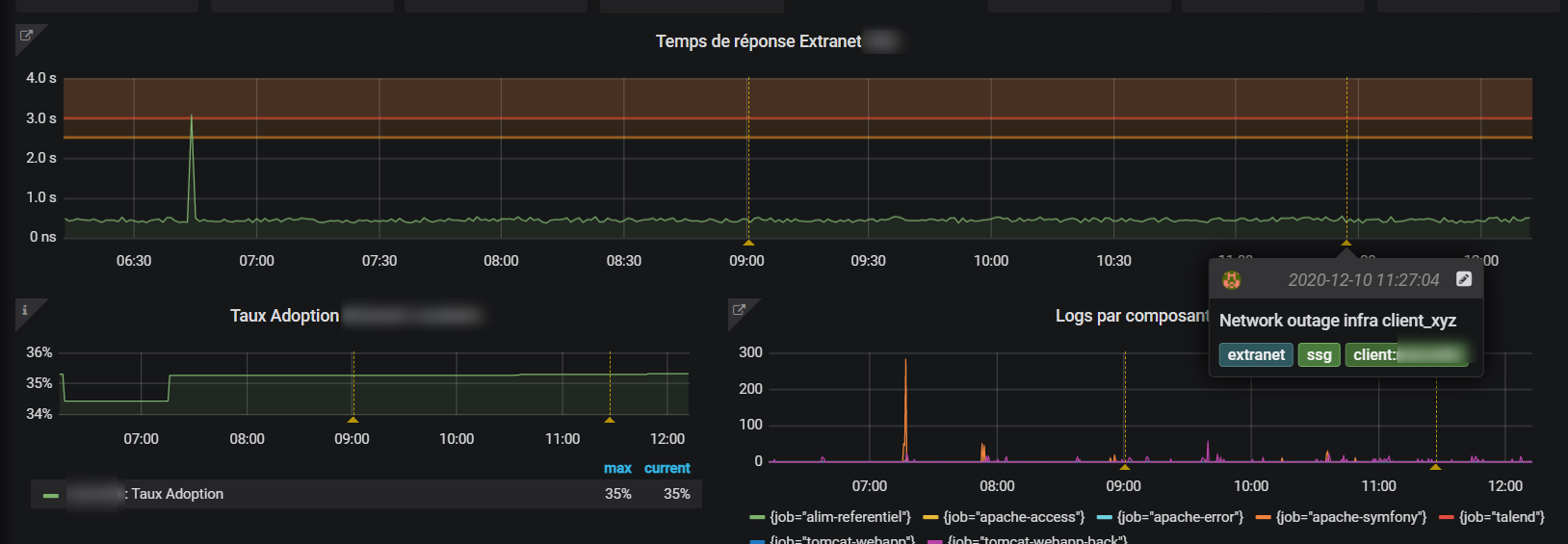Show info icon of Taux Adoption panel
The width and height of the screenshot is (1568, 544).
pyautogui.click(x=25, y=310)
